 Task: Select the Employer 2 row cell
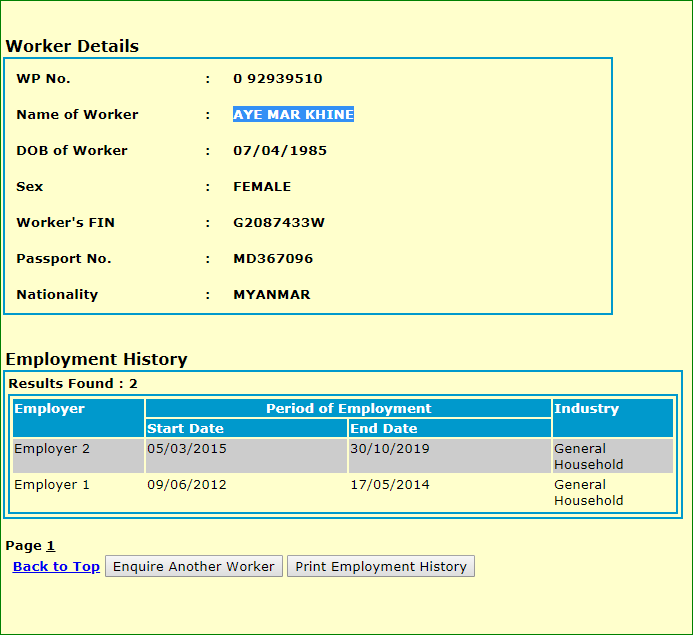tap(52, 449)
